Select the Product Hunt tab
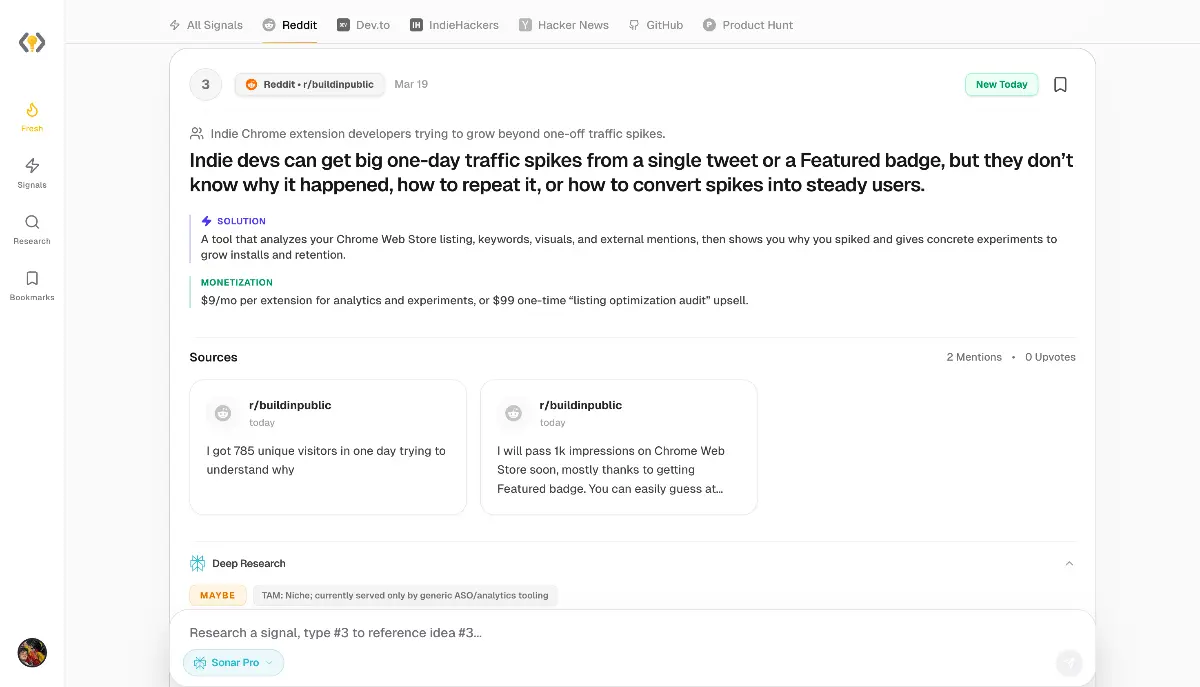Image resolution: width=1200 pixels, height=687 pixels. click(748, 25)
